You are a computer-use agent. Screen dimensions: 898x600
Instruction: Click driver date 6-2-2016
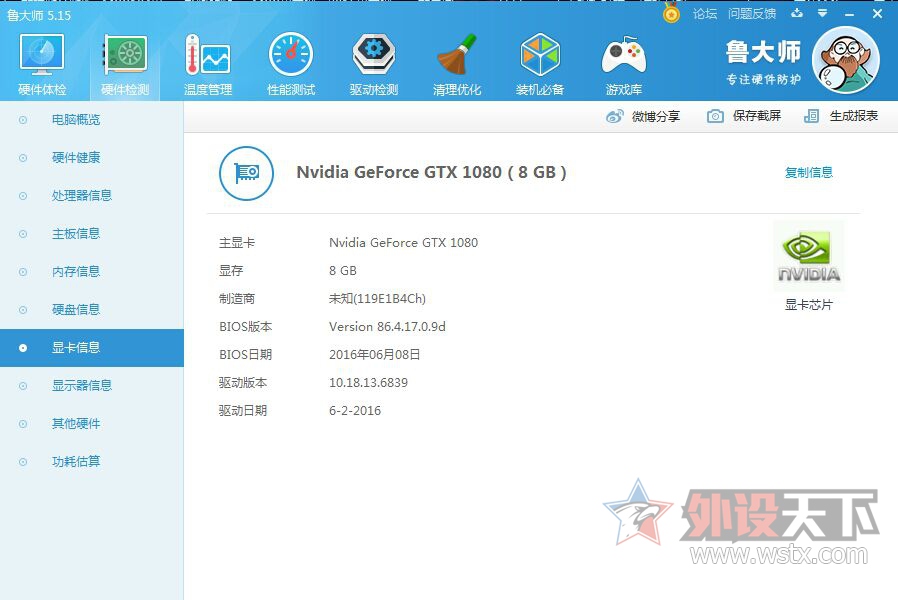355,410
